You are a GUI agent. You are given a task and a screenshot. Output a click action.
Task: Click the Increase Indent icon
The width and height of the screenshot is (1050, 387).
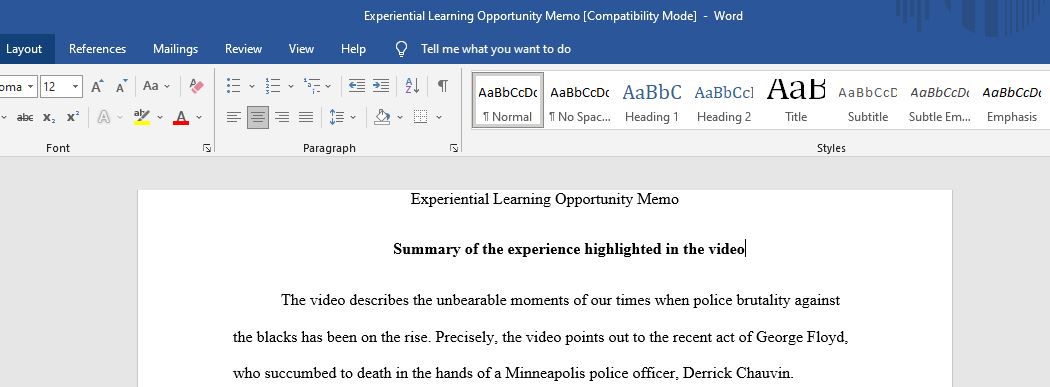381,86
